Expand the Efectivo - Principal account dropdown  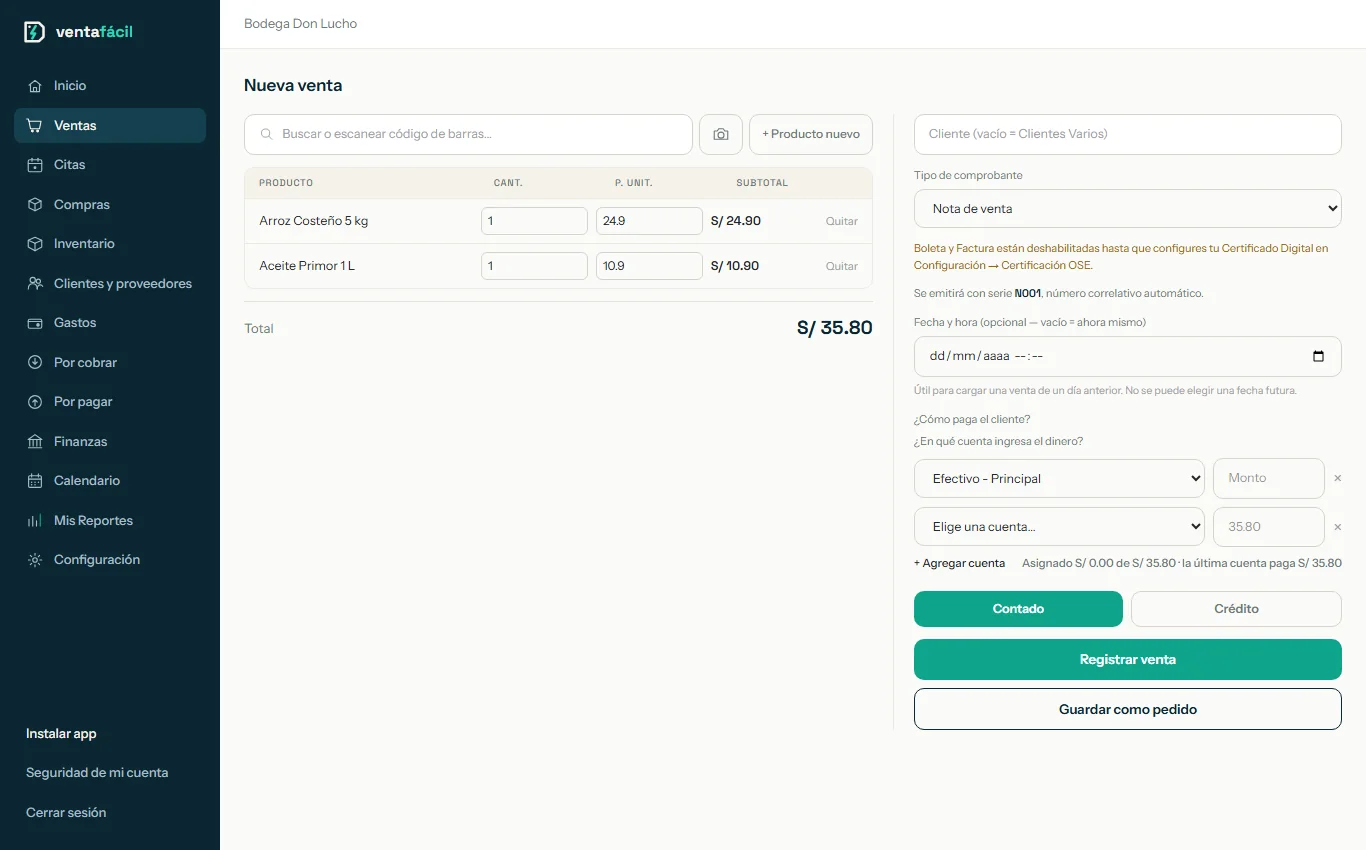pos(1059,479)
